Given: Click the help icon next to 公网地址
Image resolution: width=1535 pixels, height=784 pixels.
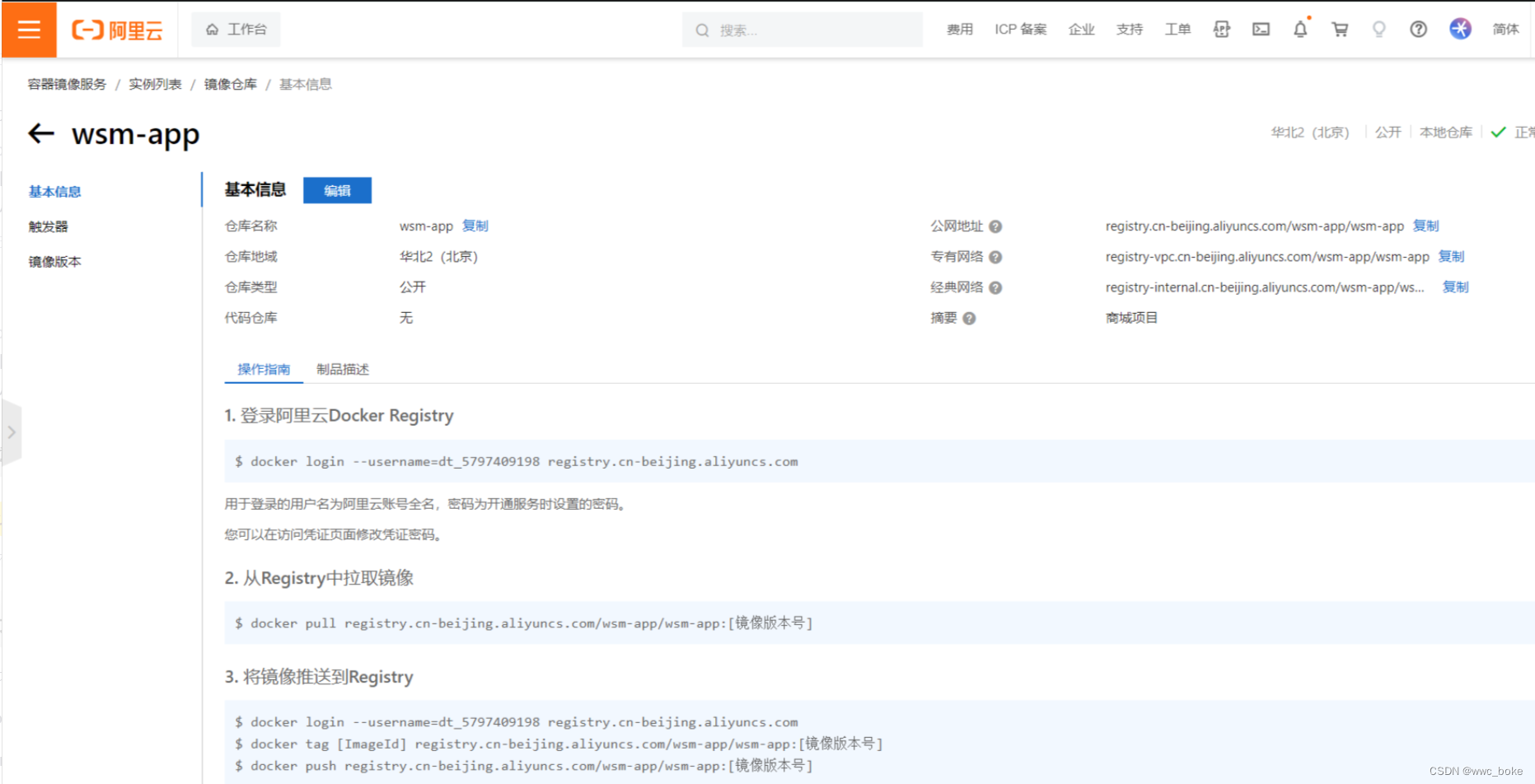Looking at the screenshot, I should click(x=995, y=226).
